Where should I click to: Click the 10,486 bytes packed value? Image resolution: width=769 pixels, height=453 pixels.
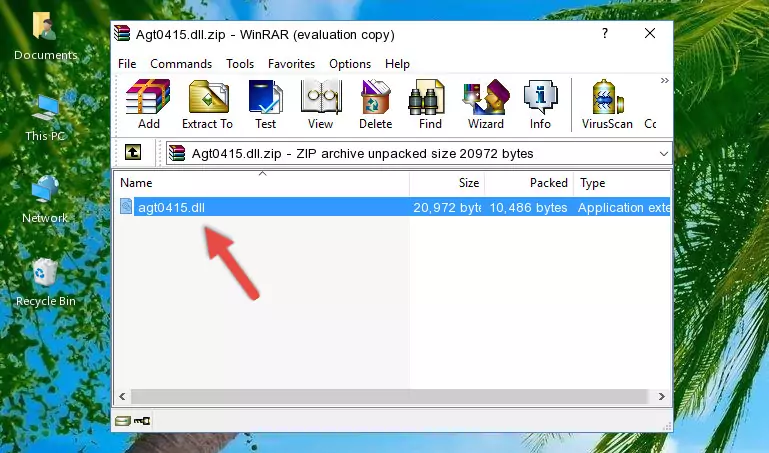pos(528,207)
